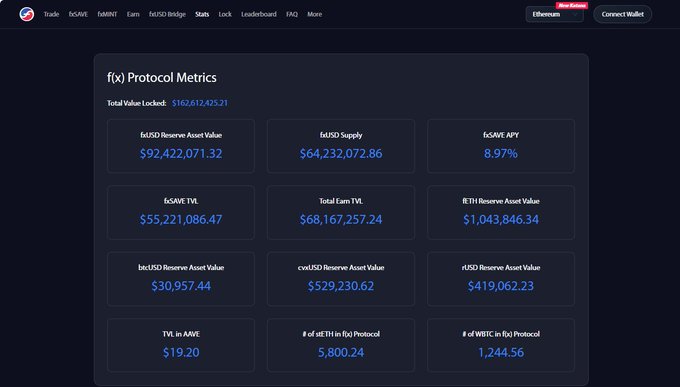The height and width of the screenshot is (387, 680).
Task: Click the stETH count 5,800.24
Action: (341, 352)
